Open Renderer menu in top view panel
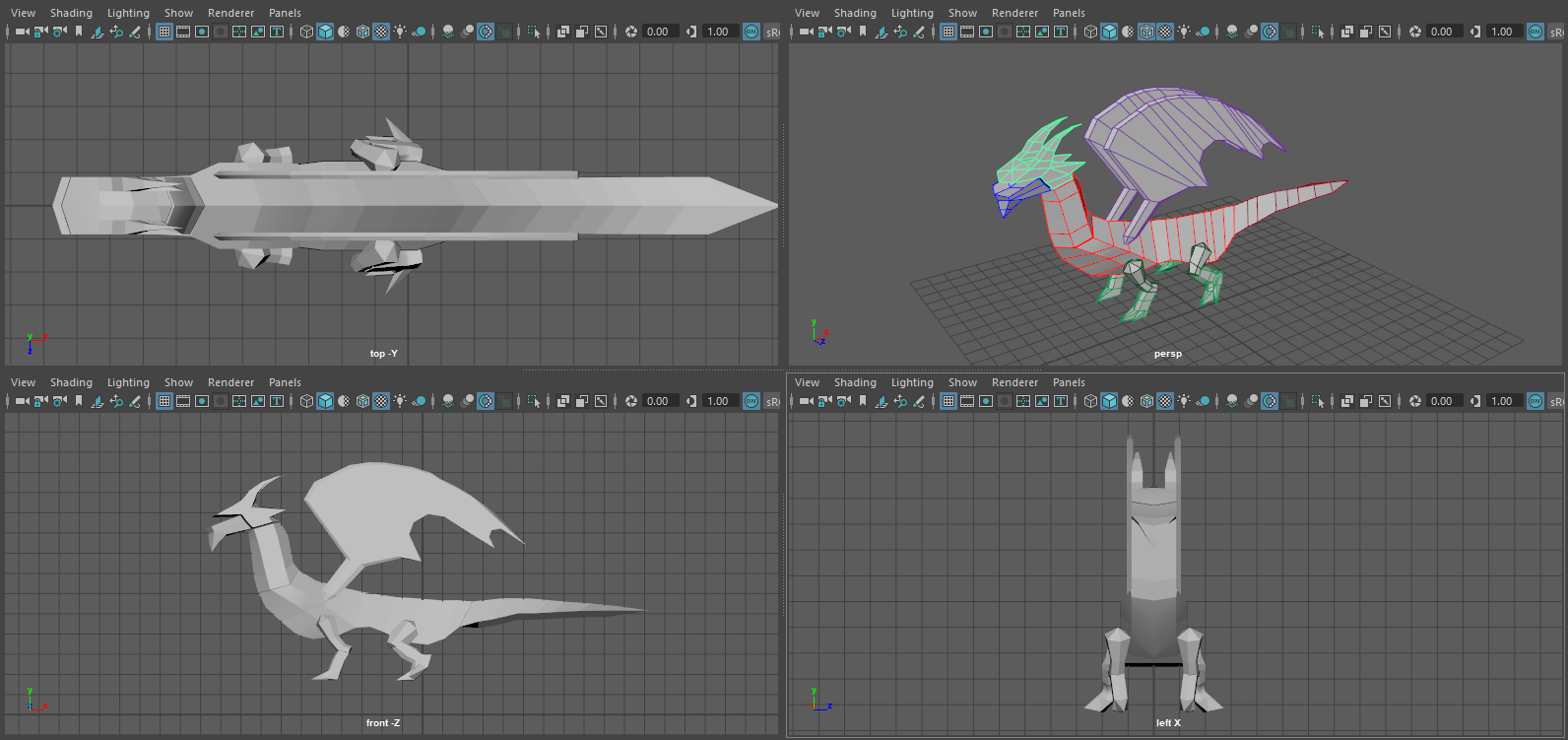 click(x=230, y=13)
